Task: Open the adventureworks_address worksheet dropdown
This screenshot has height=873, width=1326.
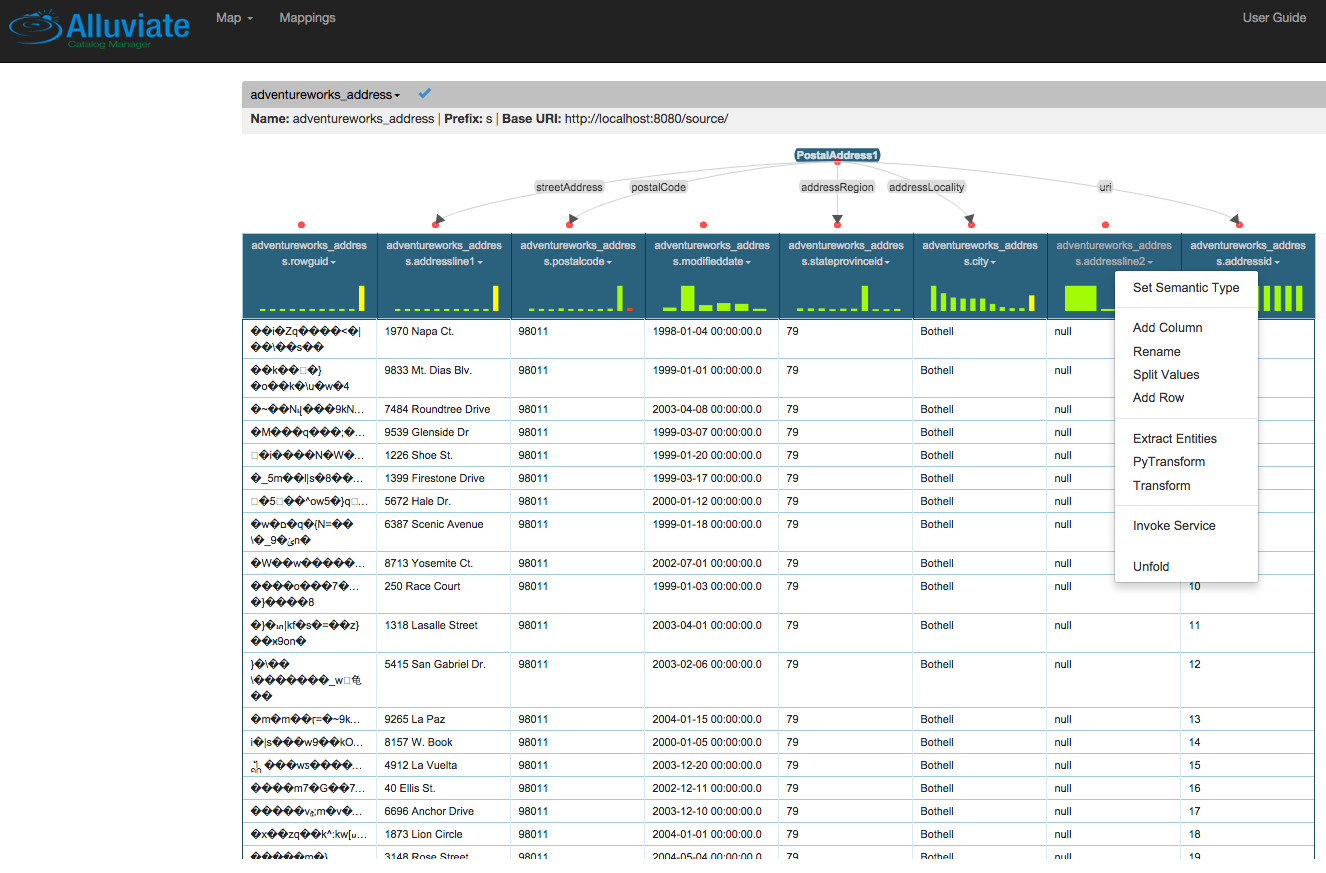Action: click(325, 95)
